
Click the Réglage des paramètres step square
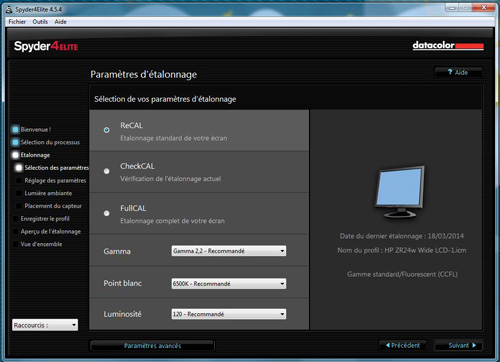19,180
